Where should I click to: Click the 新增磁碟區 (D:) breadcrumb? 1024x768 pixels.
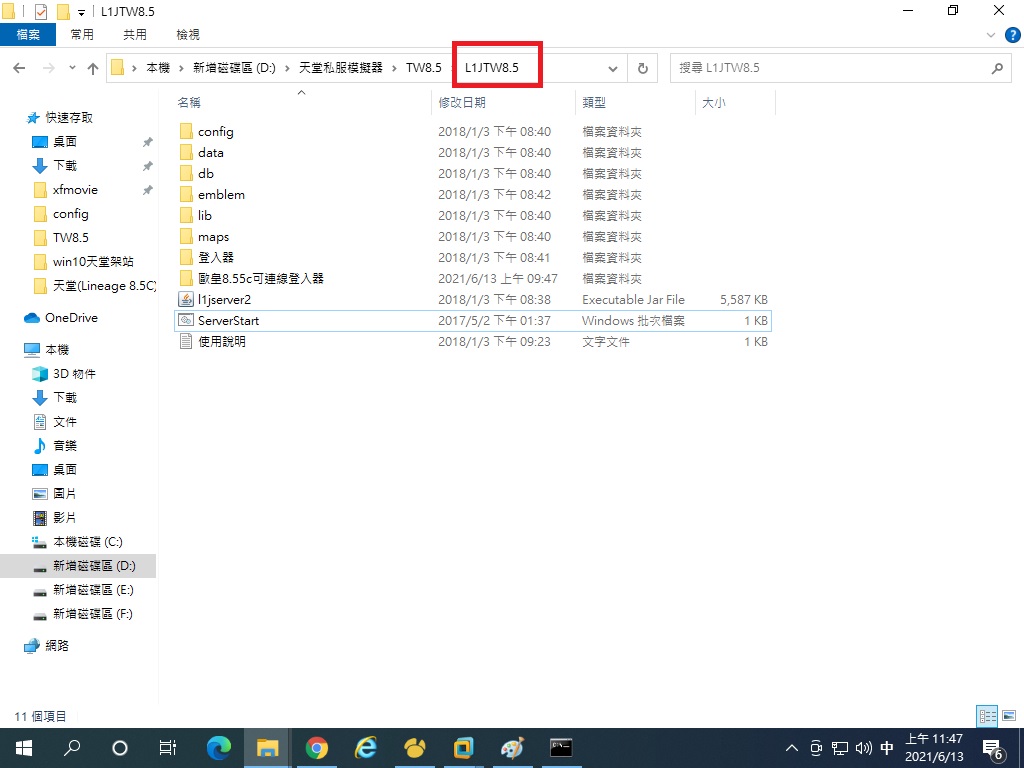coord(234,68)
